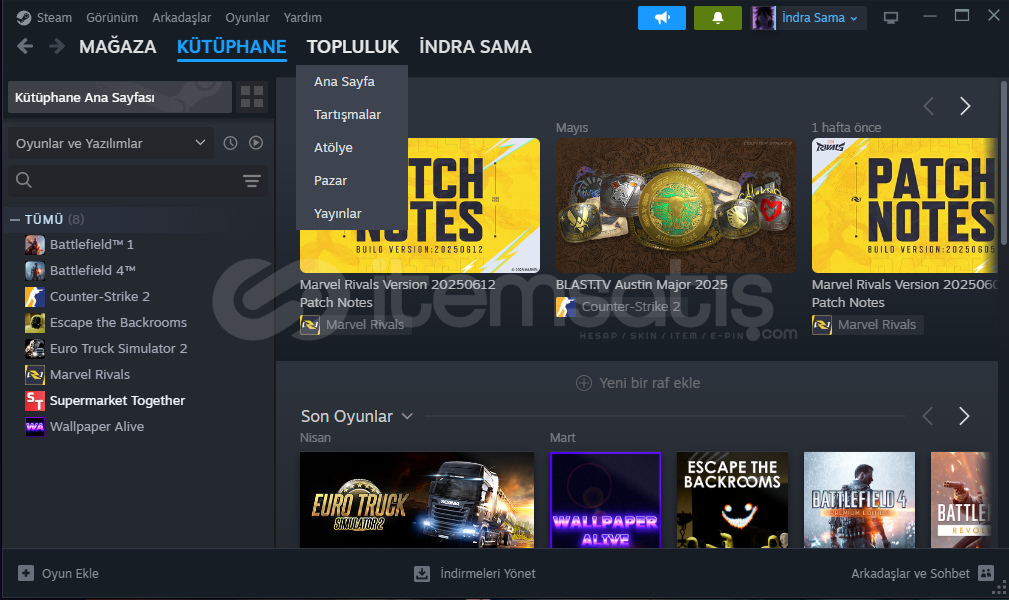Open the Oyunlar ve Yazılımlar dropdown
Image resolution: width=1009 pixels, height=600 pixels.
pos(110,143)
